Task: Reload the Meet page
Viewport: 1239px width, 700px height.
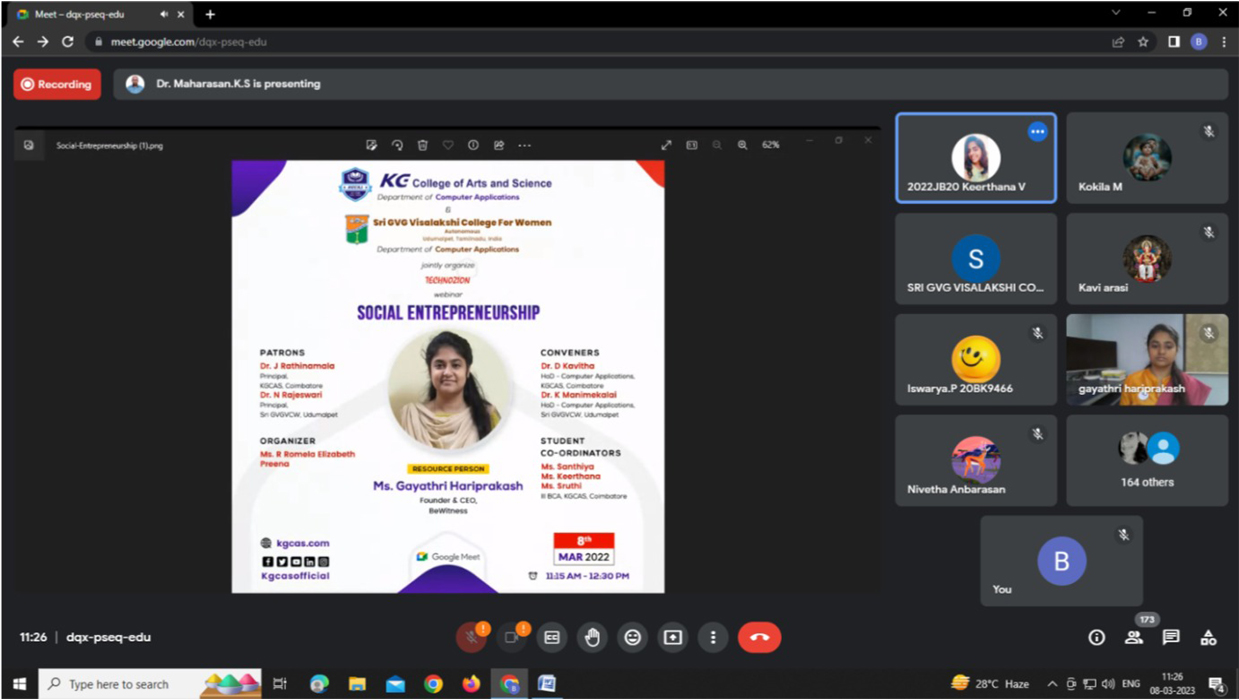Action: [68, 42]
